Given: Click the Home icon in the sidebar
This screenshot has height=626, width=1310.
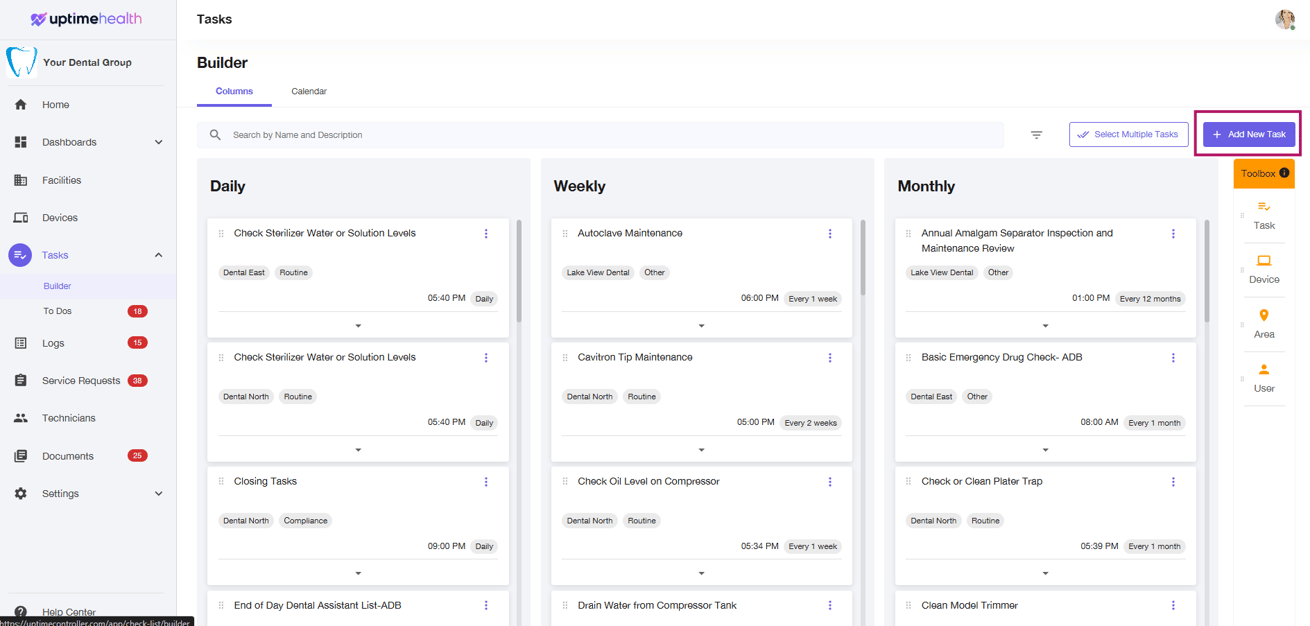Looking at the screenshot, I should [x=21, y=104].
